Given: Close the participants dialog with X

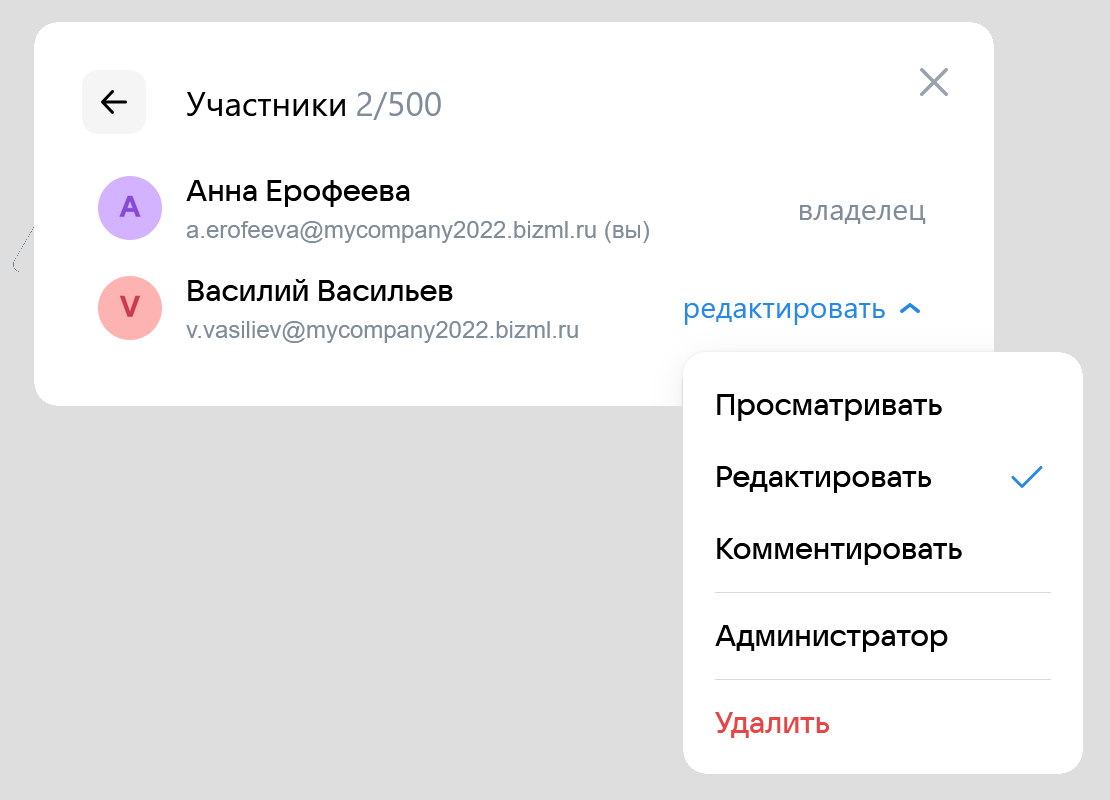Looking at the screenshot, I should coord(933,82).
